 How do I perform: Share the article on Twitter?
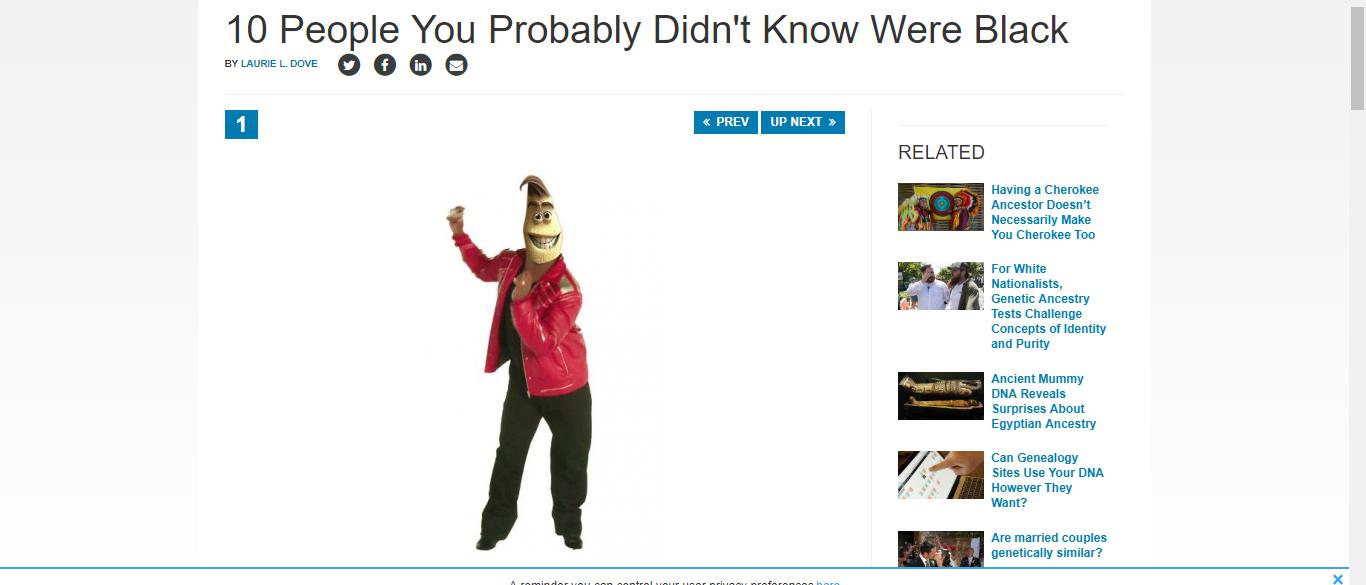pyautogui.click(x=349, y=65)
